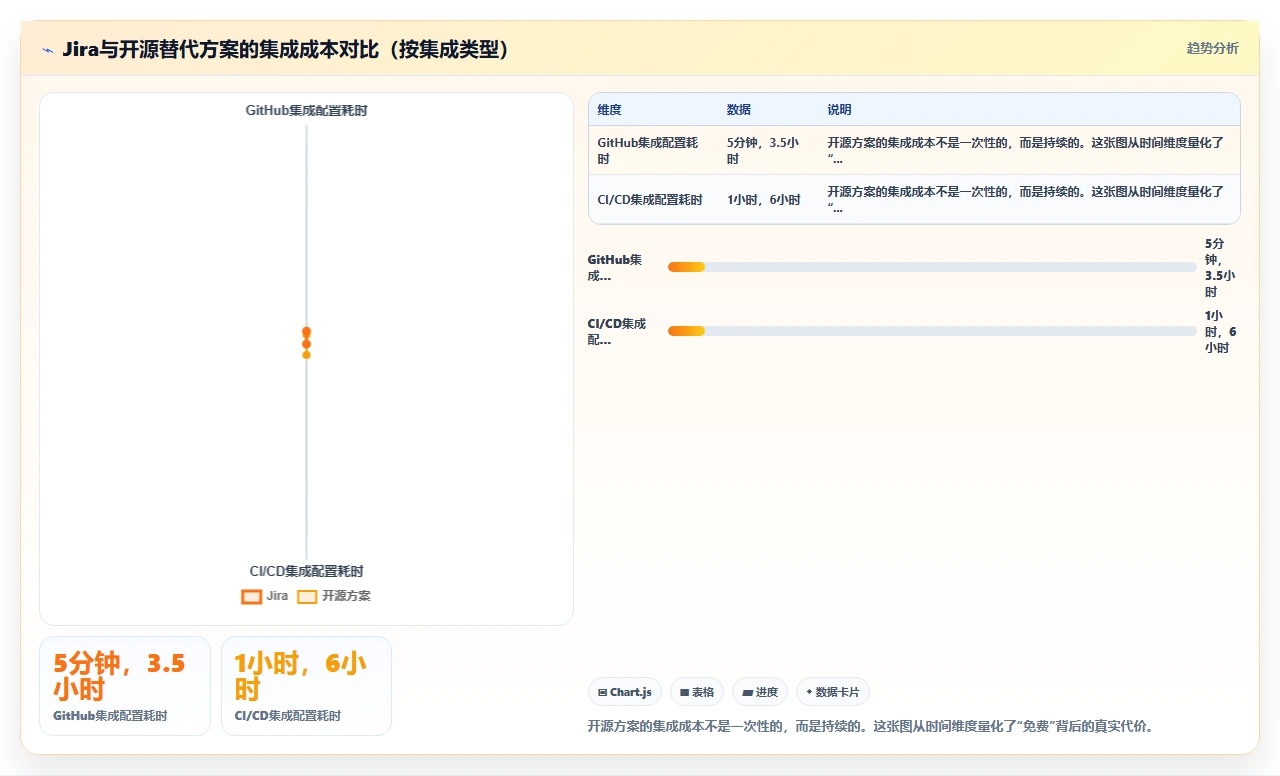The image size is (1280, 776).
Task: Click the description cell in the GitHub table row
Action: click(1029, 151)
